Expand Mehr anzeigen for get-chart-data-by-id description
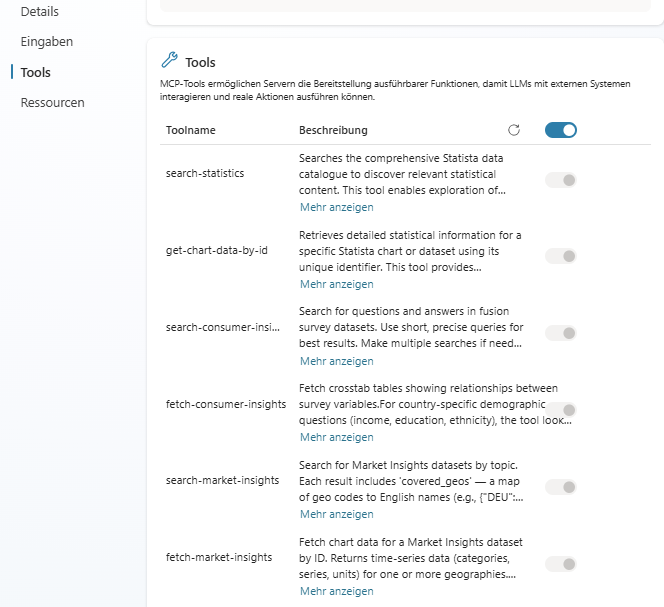The height and width of the screenshot is (607, 664). pyautogui.click(x=337, y=284)
